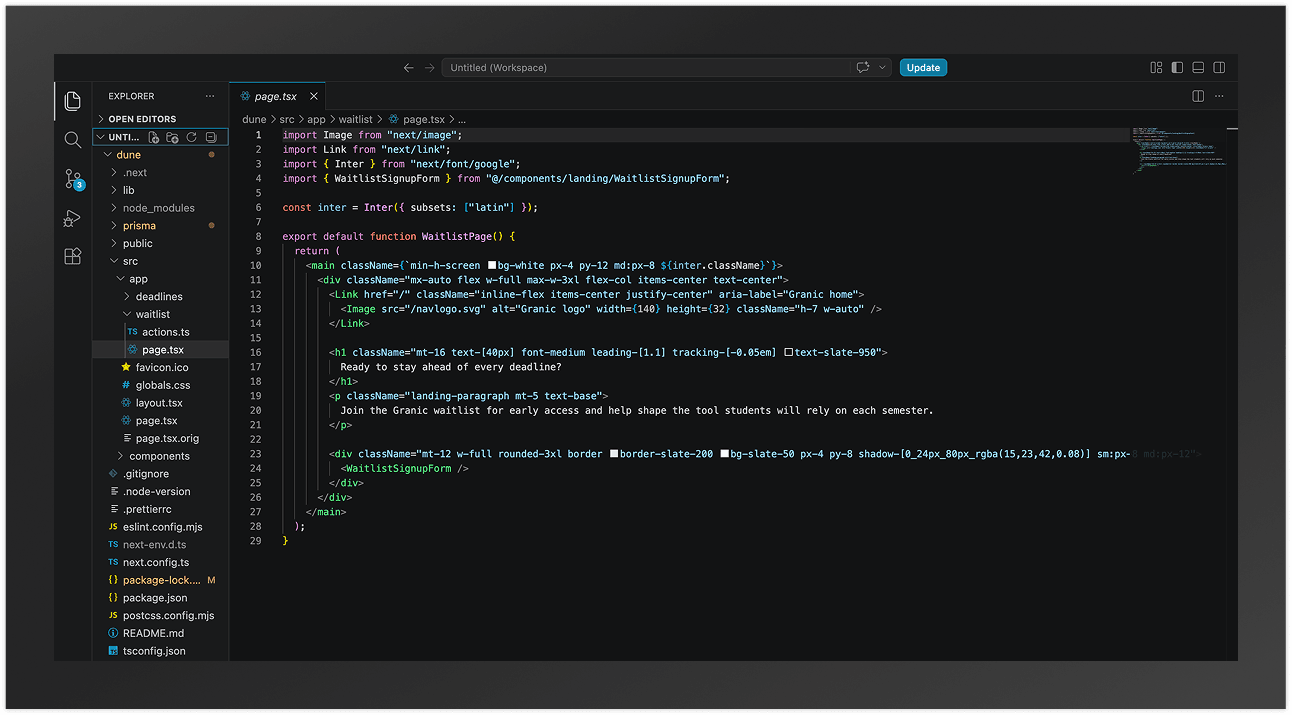Open Customize Layout icon in title bar
1292x715 pixels.
point(1156,68)
